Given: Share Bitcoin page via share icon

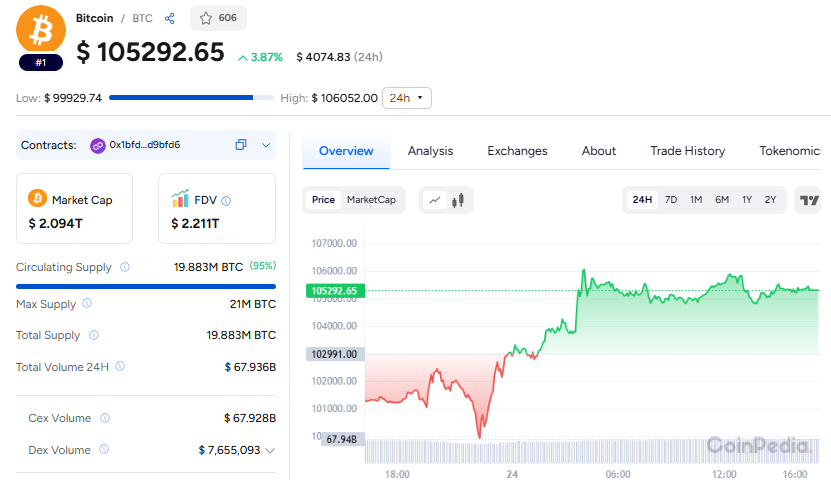Looking at the screenshot, I should pos(170,19).
